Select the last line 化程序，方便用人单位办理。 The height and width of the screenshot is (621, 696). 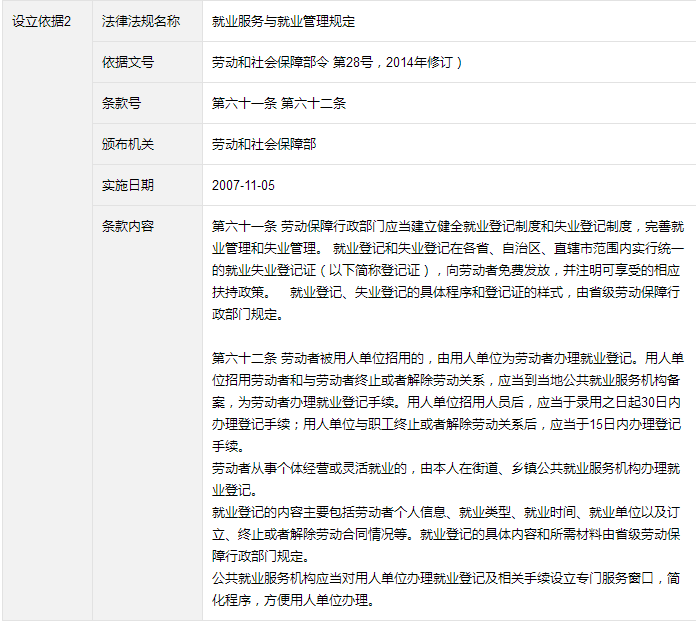[x=293, y=600]
